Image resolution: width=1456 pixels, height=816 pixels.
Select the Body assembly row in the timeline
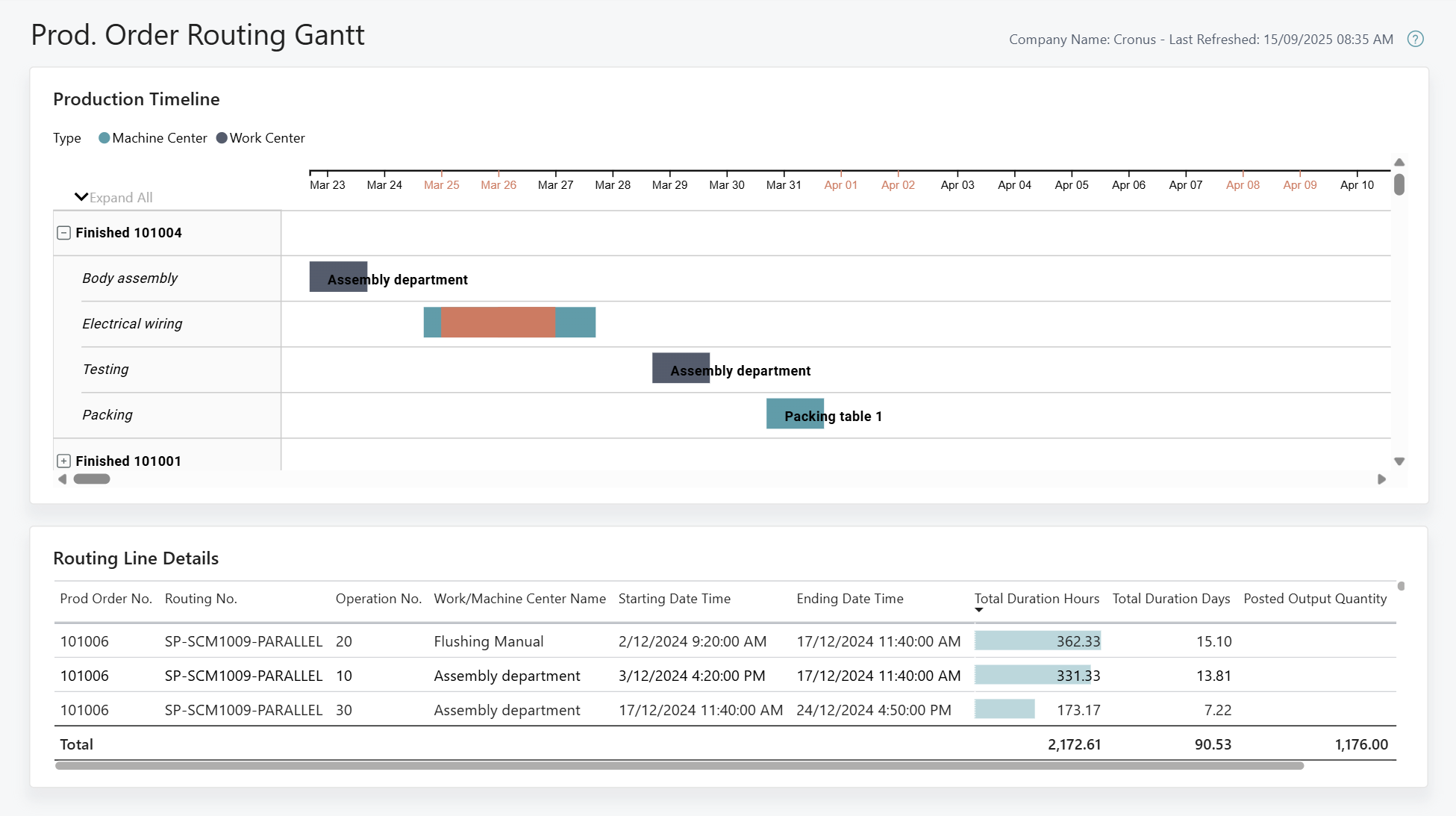click(x=130, y=278)
